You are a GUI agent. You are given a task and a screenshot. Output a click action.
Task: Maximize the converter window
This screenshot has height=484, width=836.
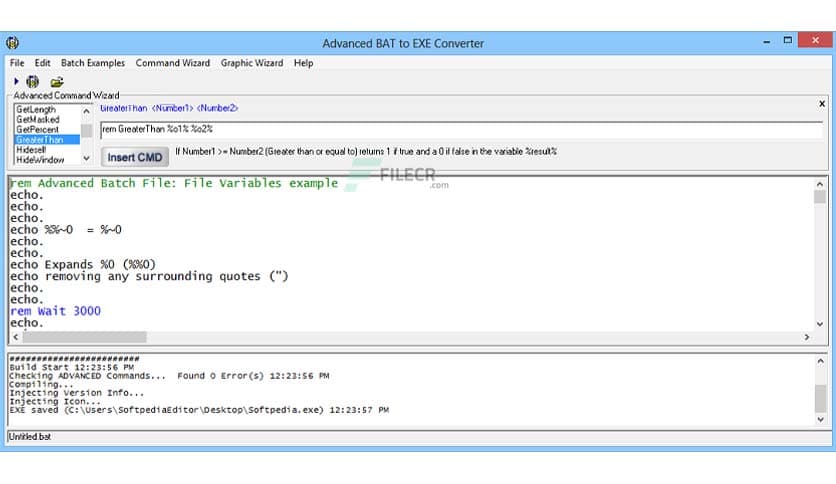click(787, 41)
